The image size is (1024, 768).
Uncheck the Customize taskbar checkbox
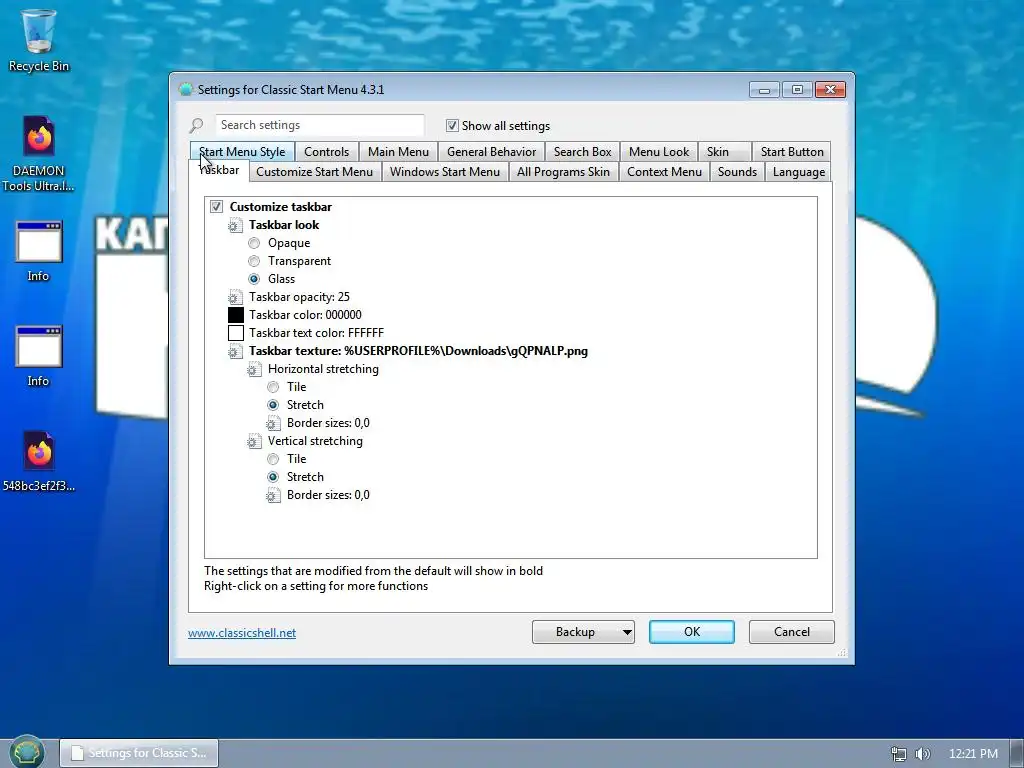pyautogui.click(x=216, y=207)
